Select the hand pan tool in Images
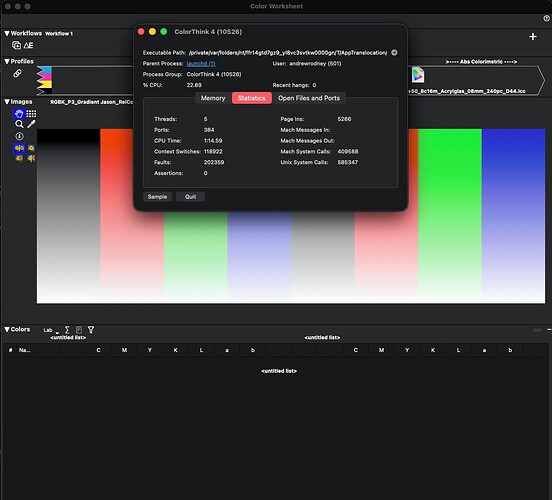This screenshot has width=552, height=500. [x=19, y=113]
